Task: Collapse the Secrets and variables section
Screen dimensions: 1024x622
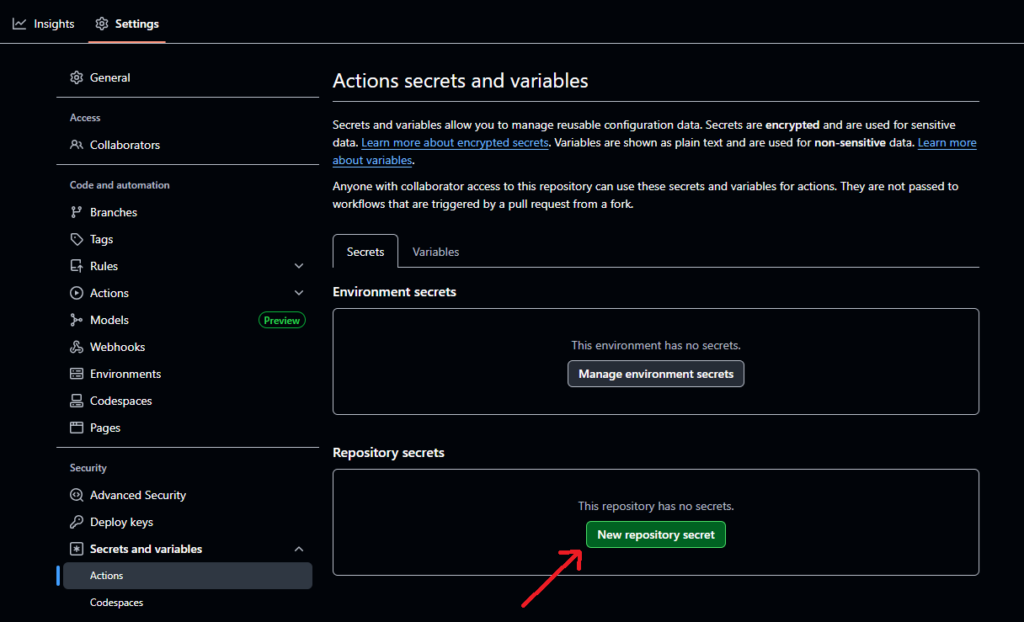Action: (x=299, y=549)
